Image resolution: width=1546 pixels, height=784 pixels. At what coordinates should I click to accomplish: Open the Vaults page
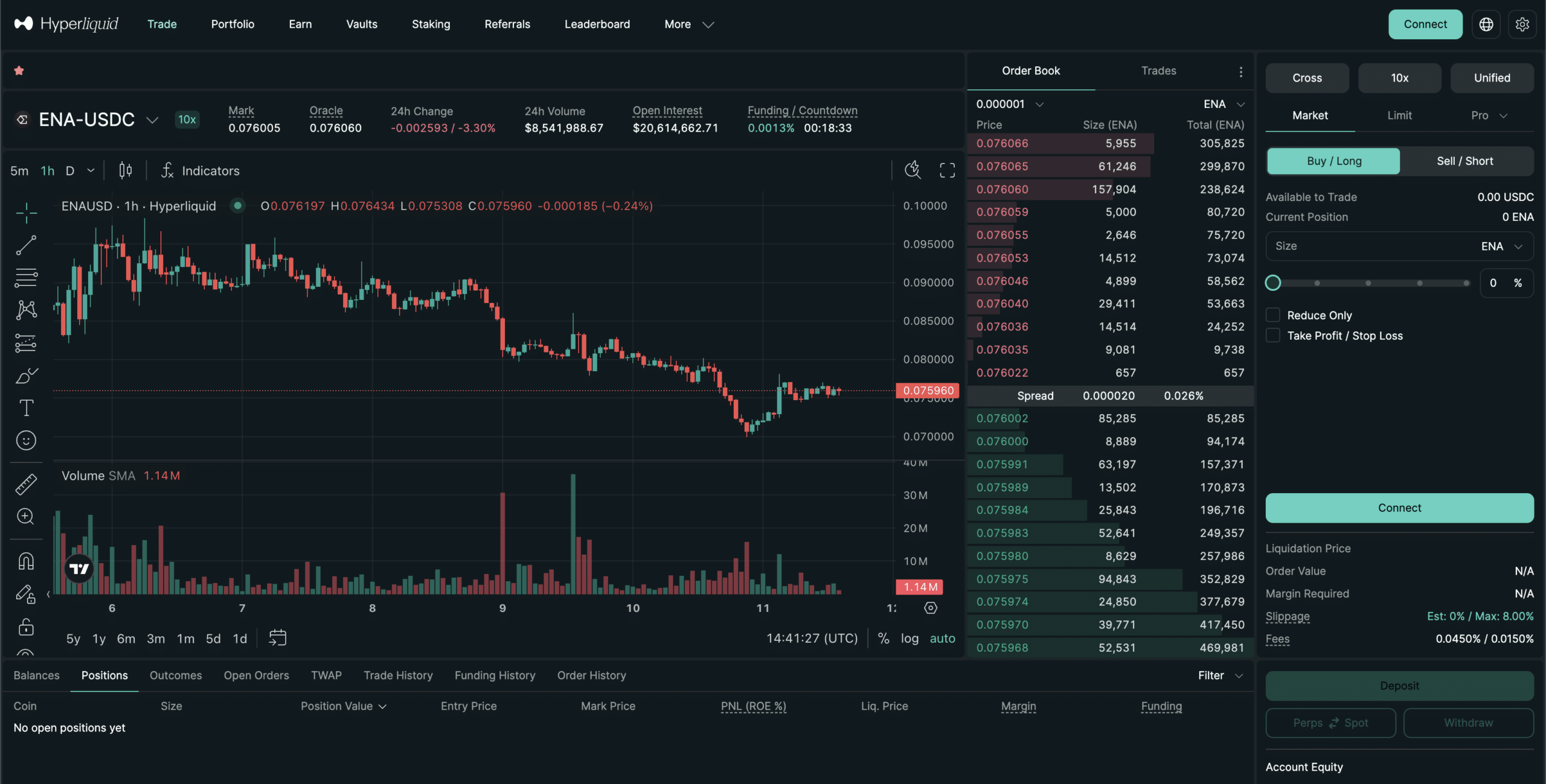click(x=362, y=24)
